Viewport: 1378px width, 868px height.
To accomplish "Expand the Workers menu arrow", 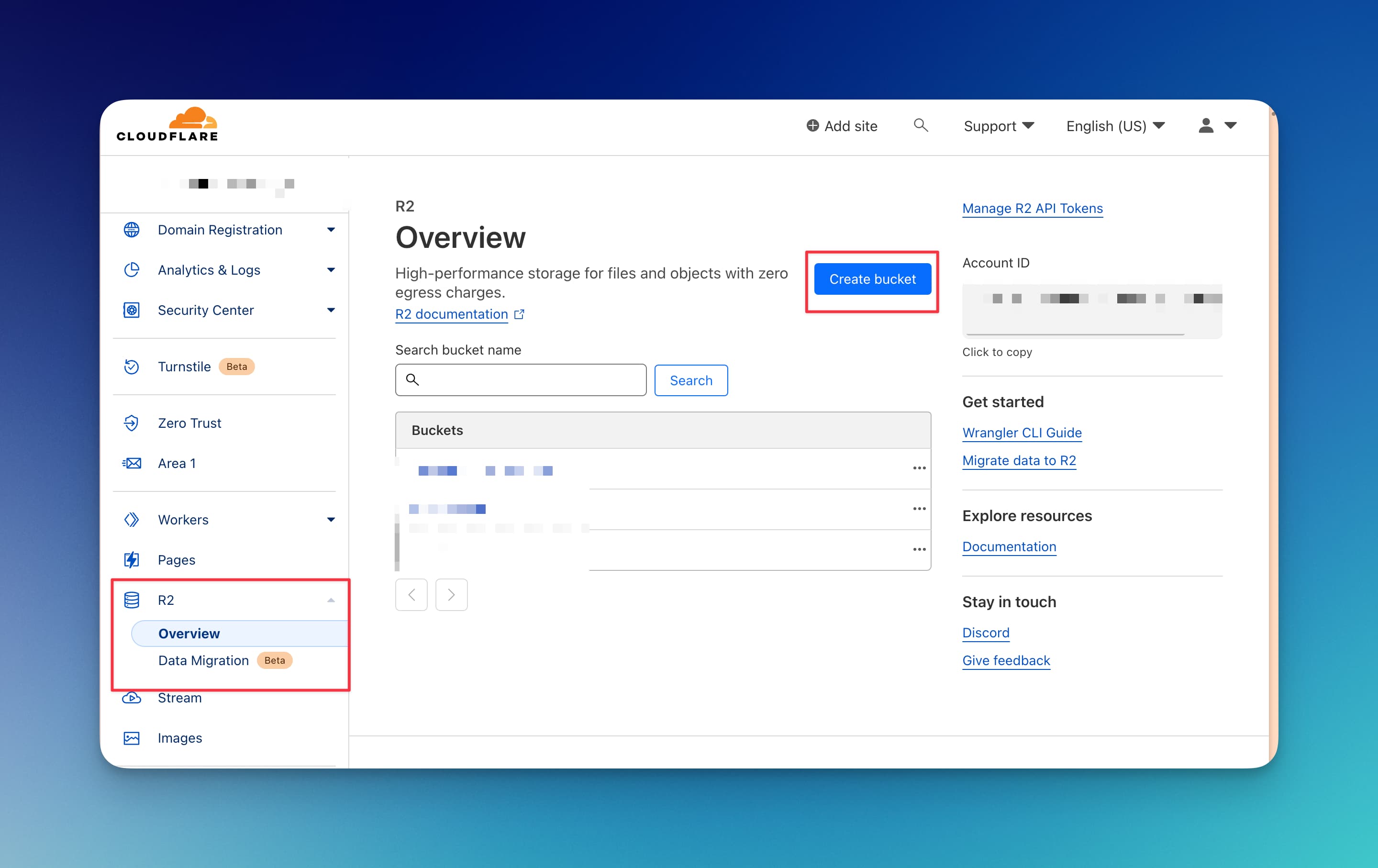I will (x=331, y=520).
